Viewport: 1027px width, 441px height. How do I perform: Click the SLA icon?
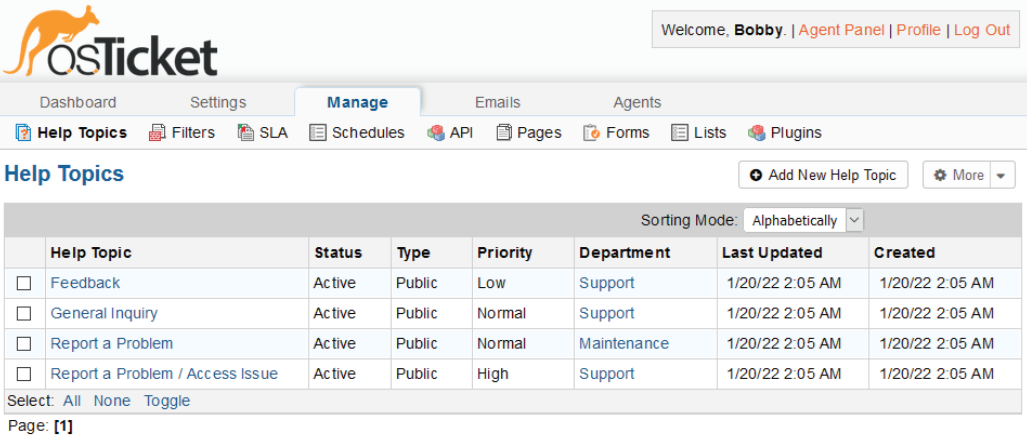(245, 133)
